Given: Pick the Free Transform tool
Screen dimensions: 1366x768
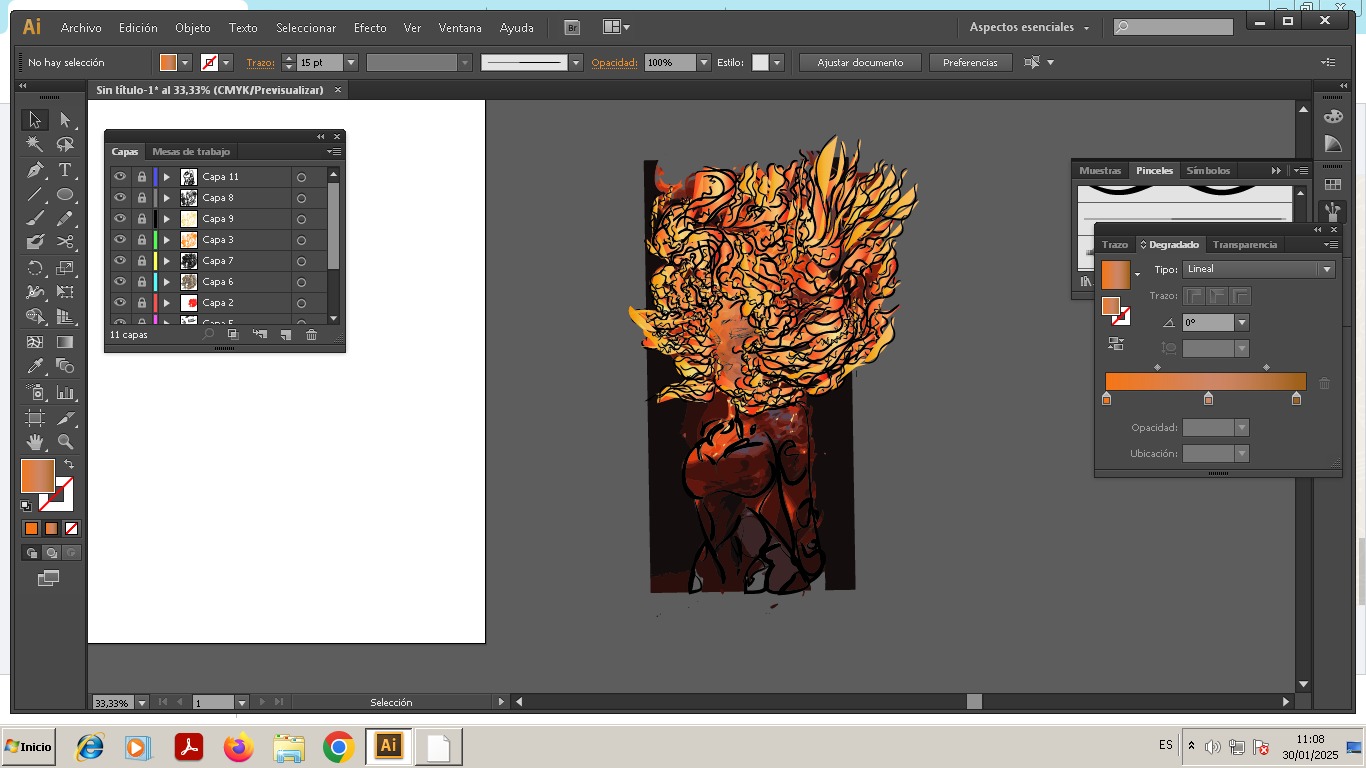Looking at the screenshot, I should [65, 293].
